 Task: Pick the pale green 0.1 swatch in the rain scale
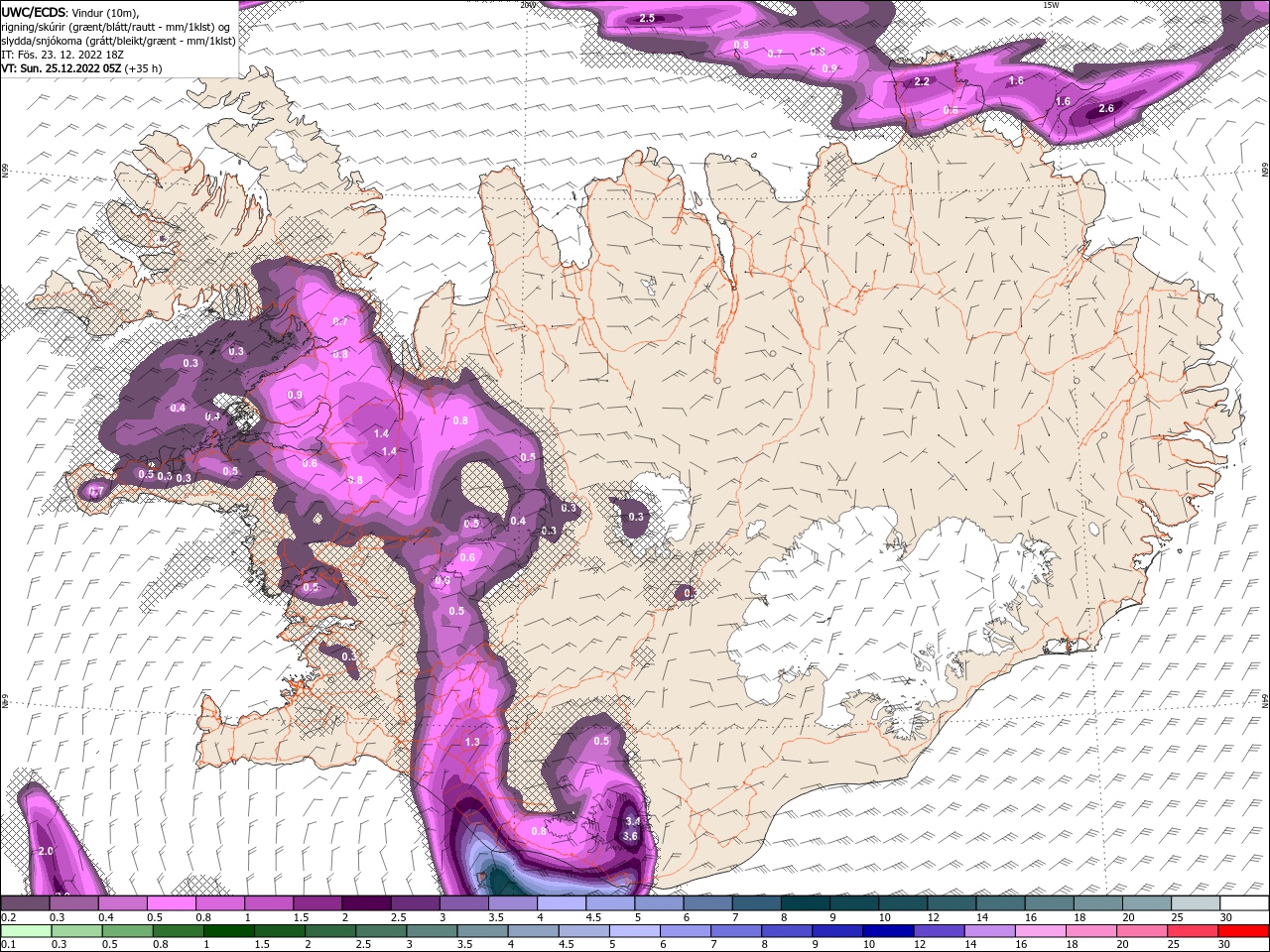point(25,930)
